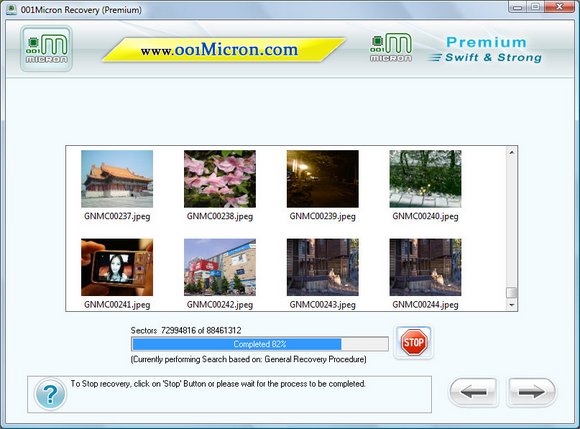The width and height of the screenshot is (580, 429).
Task: Click the application icon in the title bar
Action: coord(11,9)
